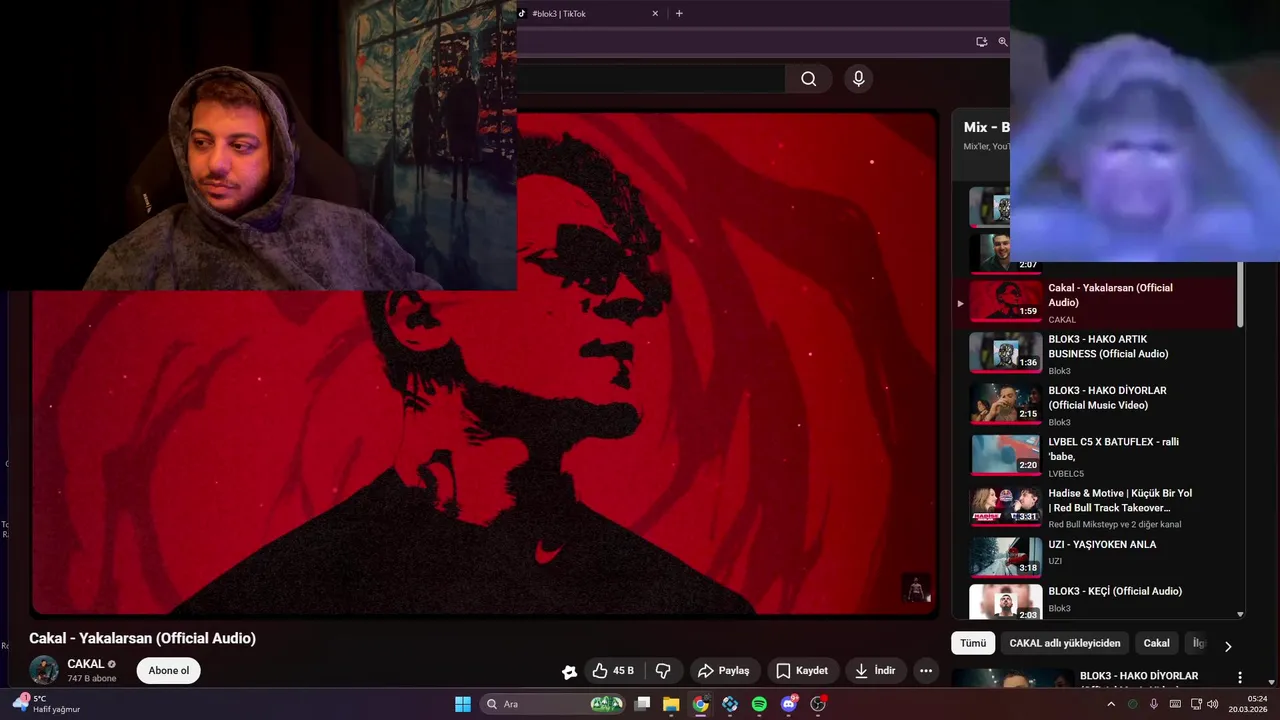1280x720 pixels.
Task: Open the 2:07 video thumbnail in the mix list
Action: pyautogui.click(x=1006, y=252)
